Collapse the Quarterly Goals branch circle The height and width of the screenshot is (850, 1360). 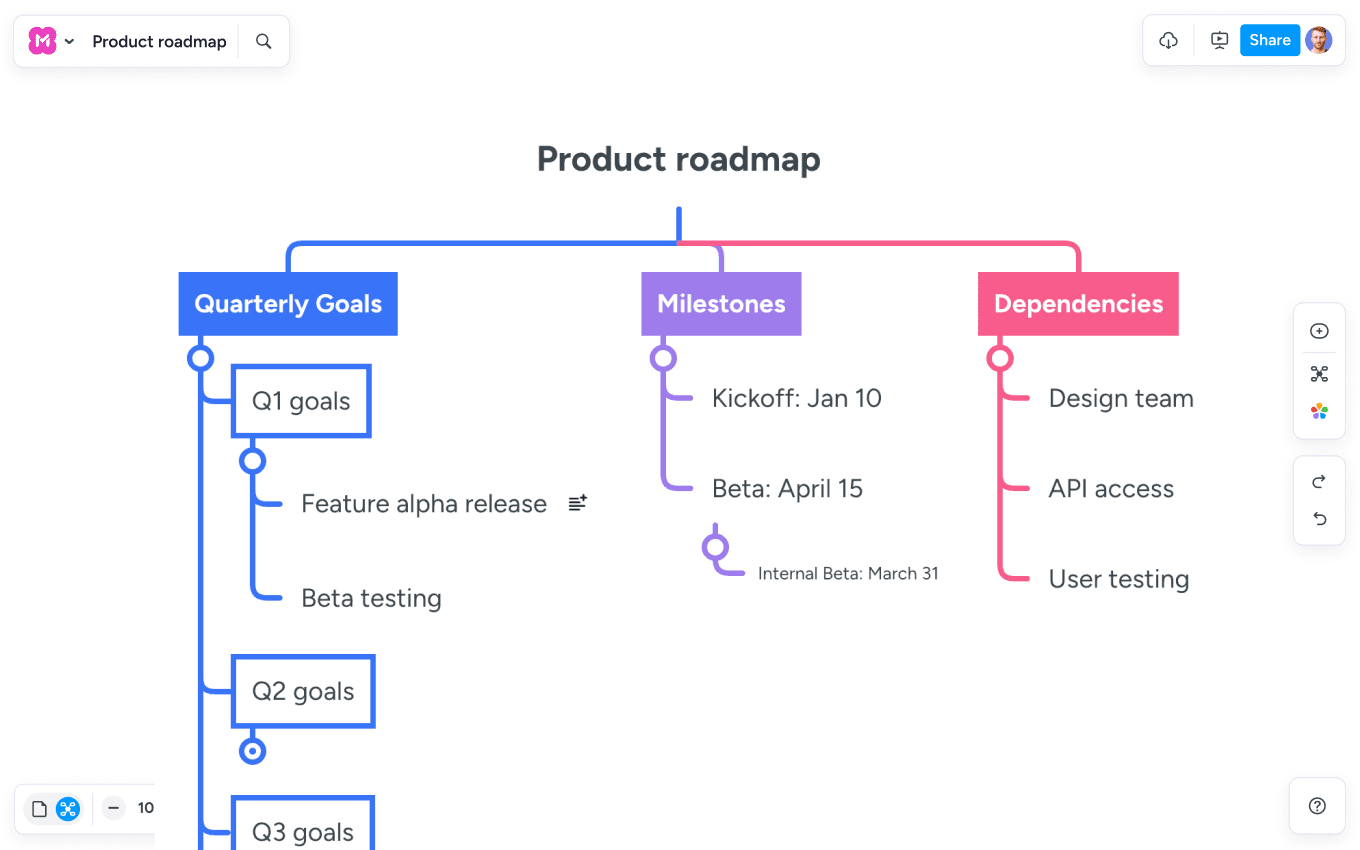(201, 358)
